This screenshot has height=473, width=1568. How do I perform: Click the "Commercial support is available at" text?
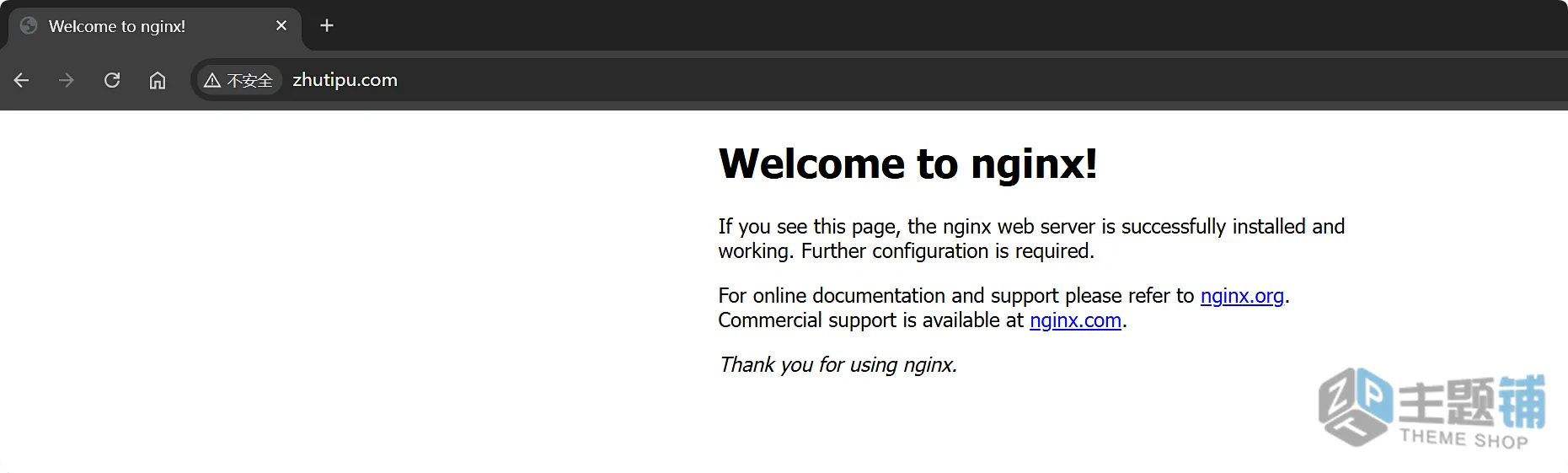871,320
